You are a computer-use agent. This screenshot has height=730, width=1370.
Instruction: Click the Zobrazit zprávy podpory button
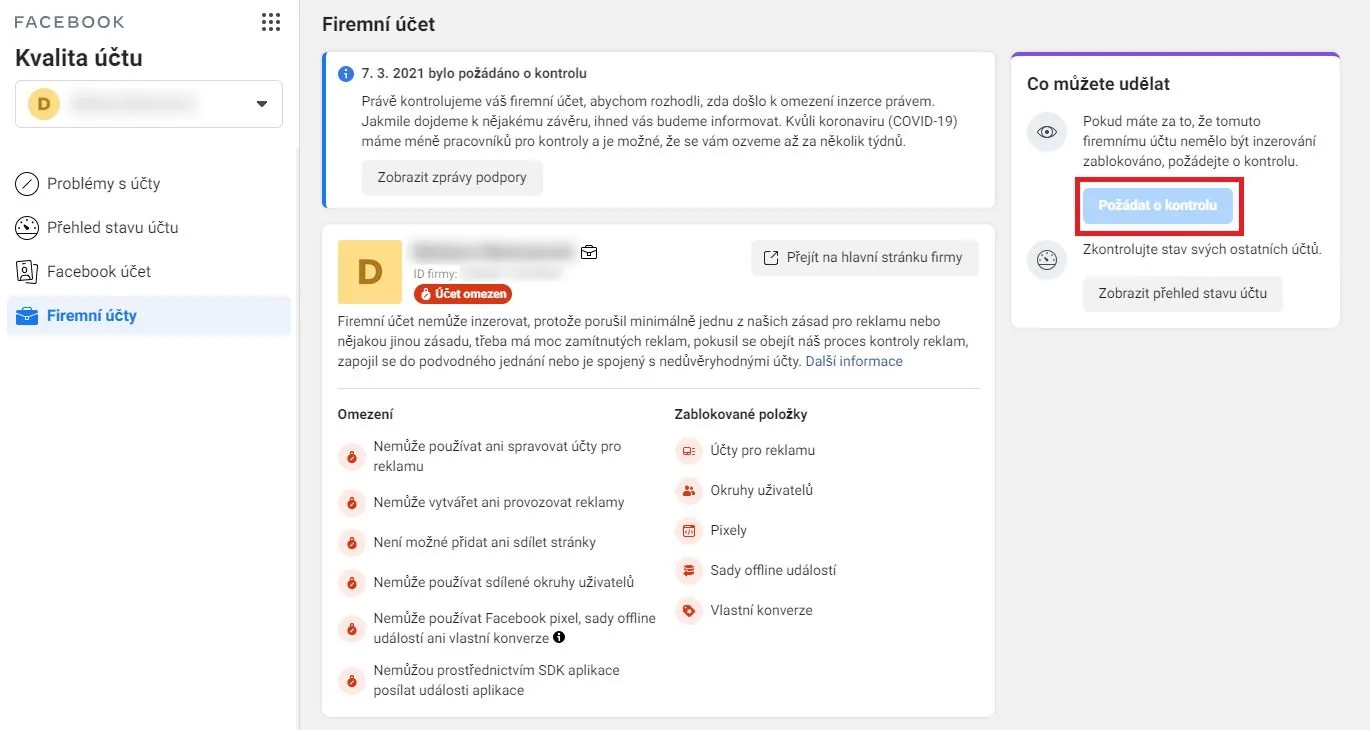[452, 178]
